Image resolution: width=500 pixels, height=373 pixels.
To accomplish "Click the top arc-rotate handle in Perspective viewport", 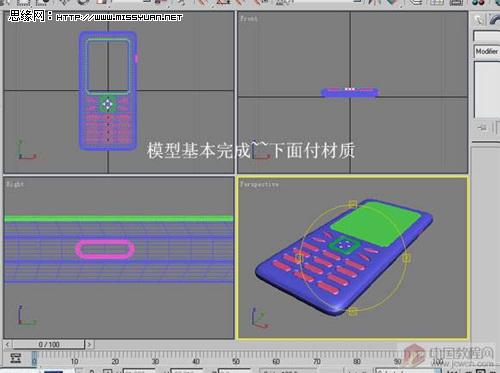I will [353, 204].
